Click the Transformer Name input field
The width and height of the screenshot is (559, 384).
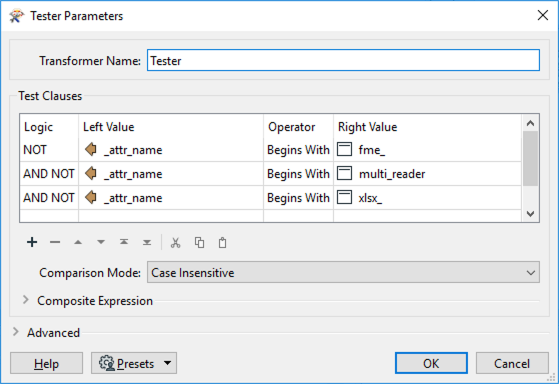click(x=343, y=60)
